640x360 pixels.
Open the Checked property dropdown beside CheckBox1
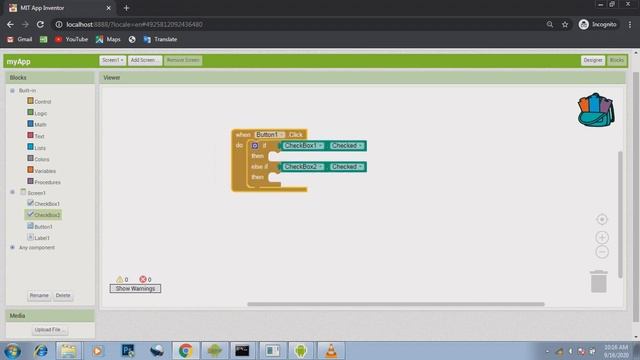click(x=346, y=145)
